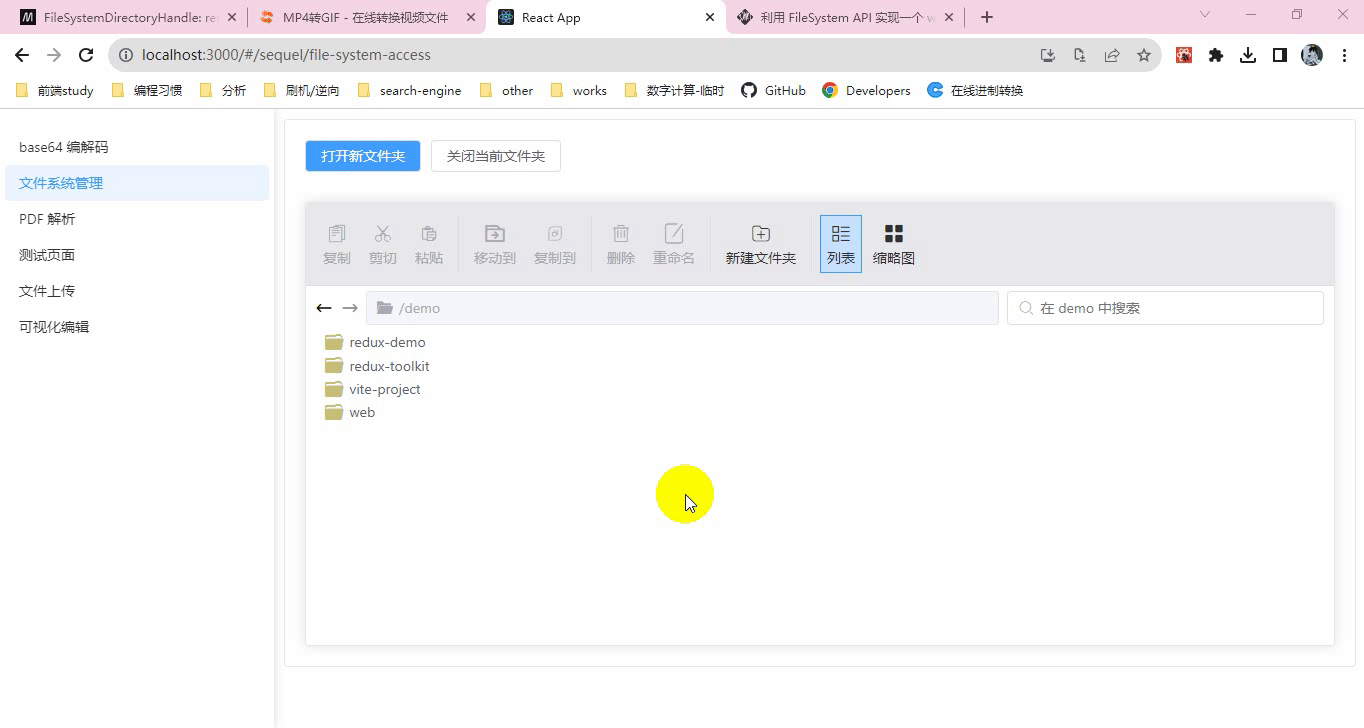Bookmark this page with star icon
The image size is (1364, 728).
tap(1144, 55)
